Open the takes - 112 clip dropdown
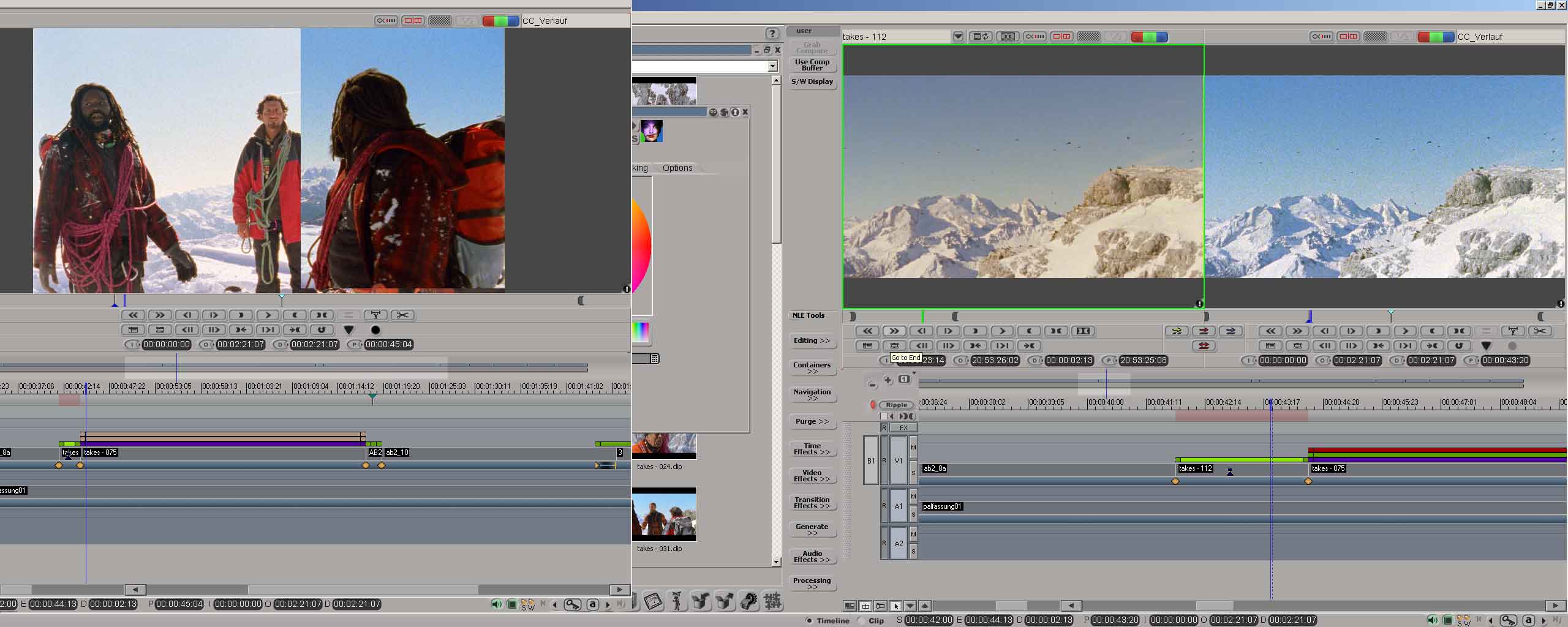1568x627 pixels. (x=958, y=37)
